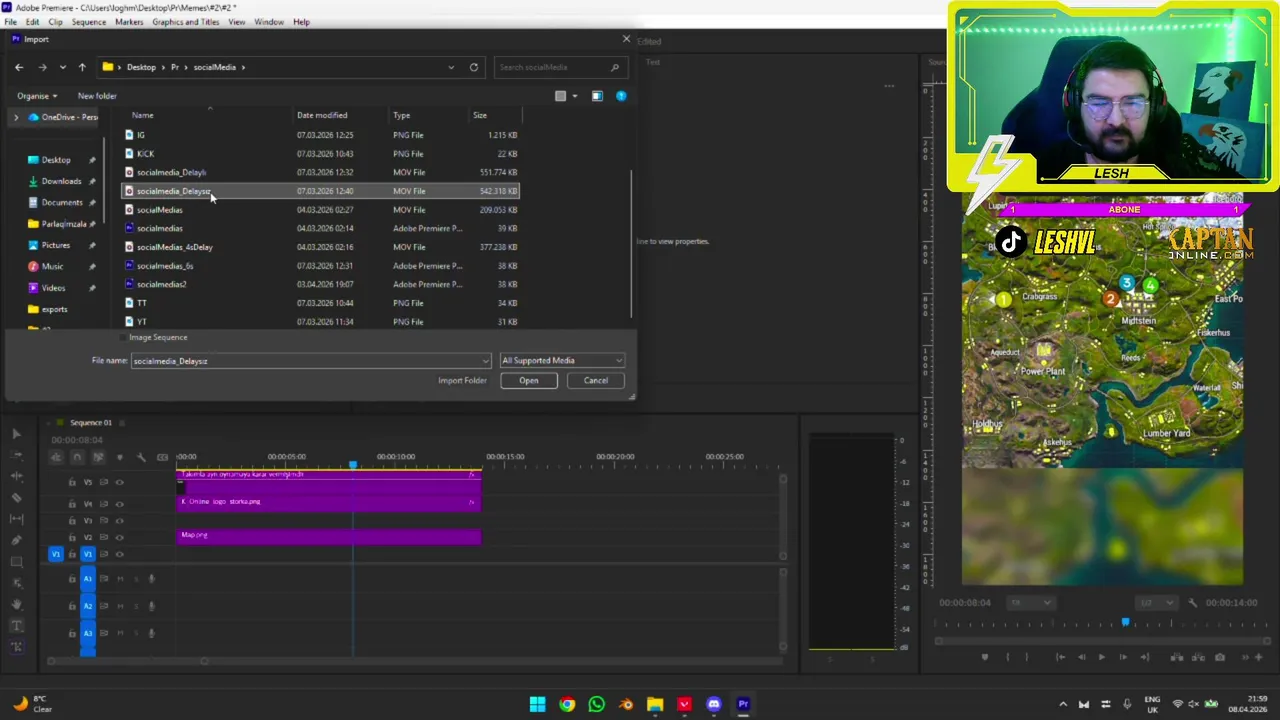
Task: Click the Cancel button
Action: [596, 380]
